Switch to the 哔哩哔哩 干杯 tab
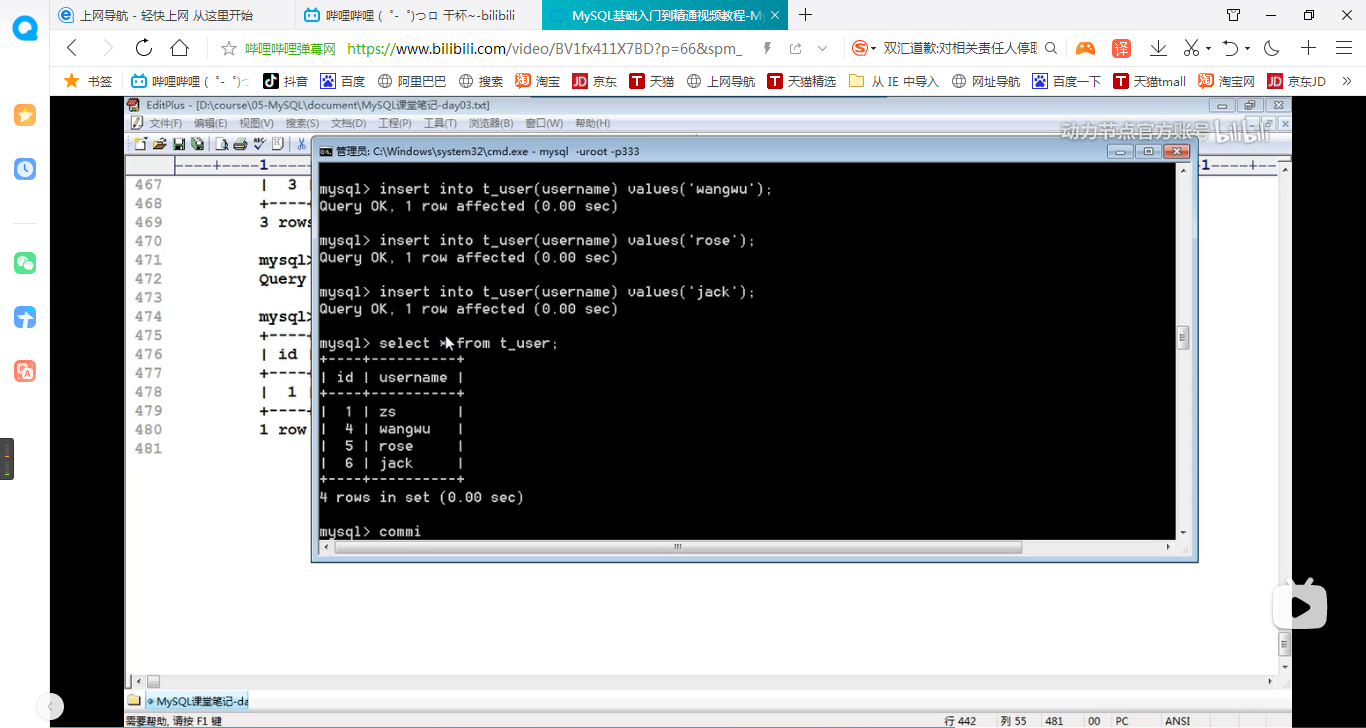Viewport: 1366px width, 728px height. point(419,15)
